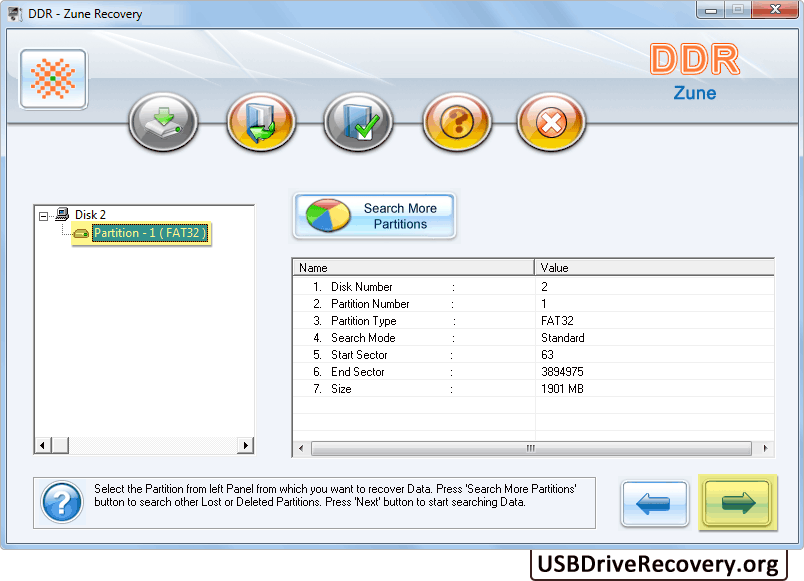Proceed with the green Next arrow
This screenshot has width=804, height=581.
point(737,503)
